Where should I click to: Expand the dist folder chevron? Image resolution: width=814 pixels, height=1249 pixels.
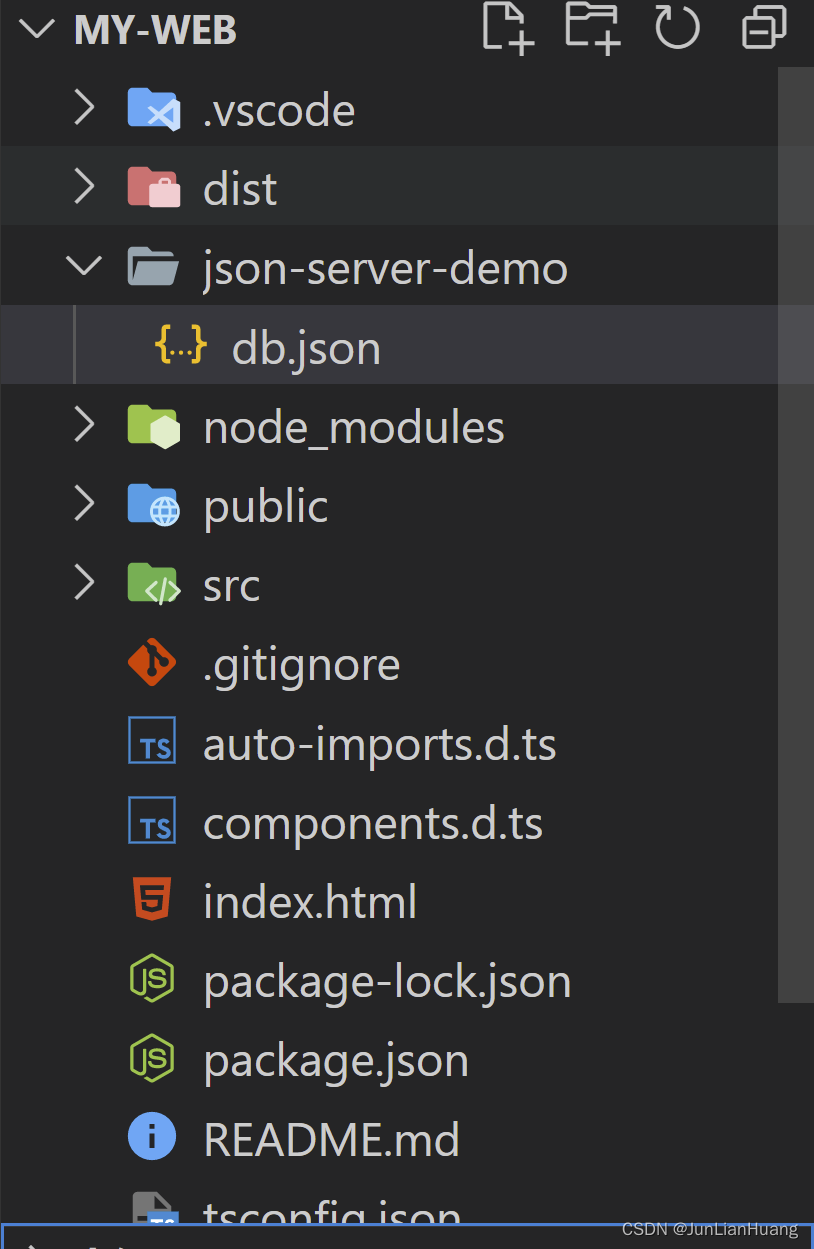coord(85,187)
